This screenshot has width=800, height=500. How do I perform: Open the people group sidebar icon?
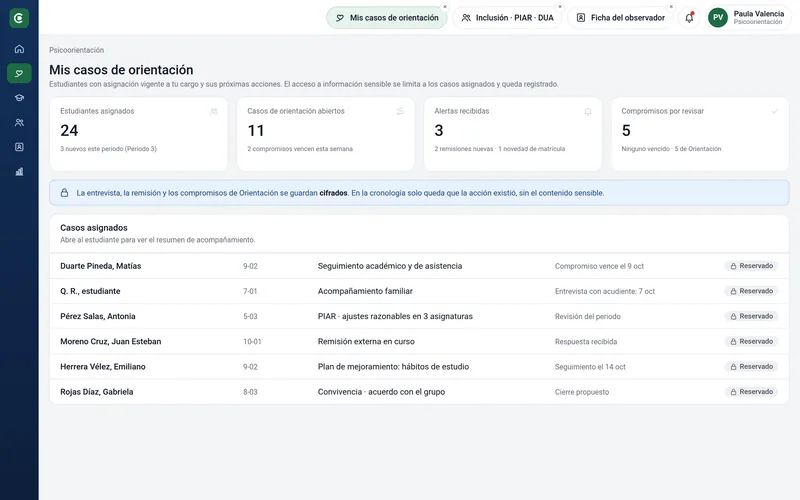click(x=19, y=122)
